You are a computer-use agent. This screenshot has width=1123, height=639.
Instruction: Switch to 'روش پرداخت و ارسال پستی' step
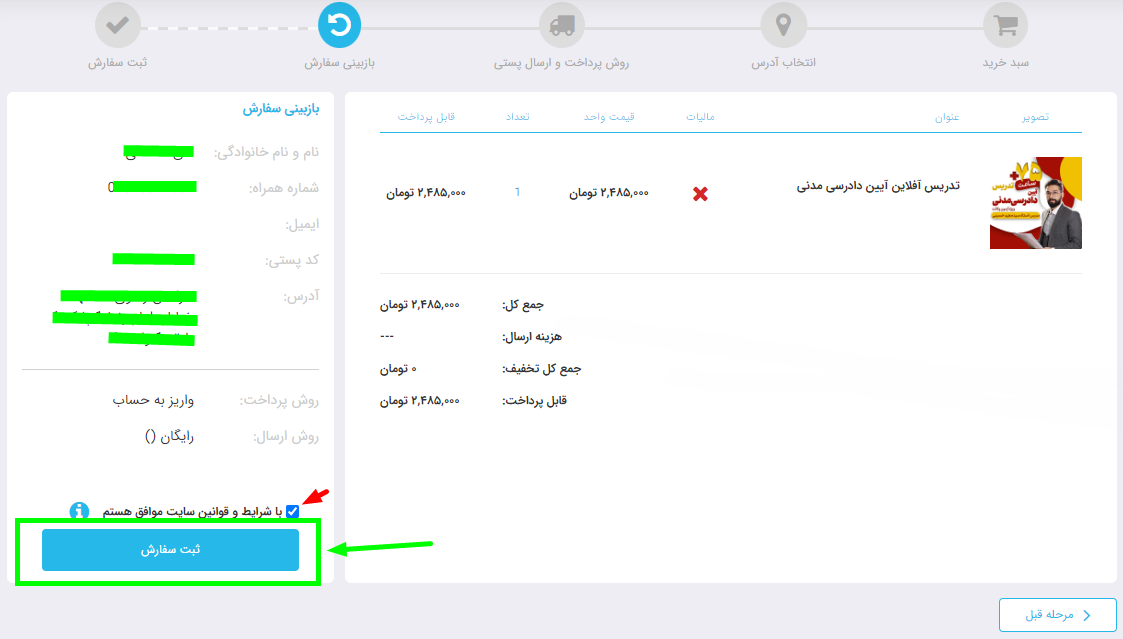coord(561,63)
